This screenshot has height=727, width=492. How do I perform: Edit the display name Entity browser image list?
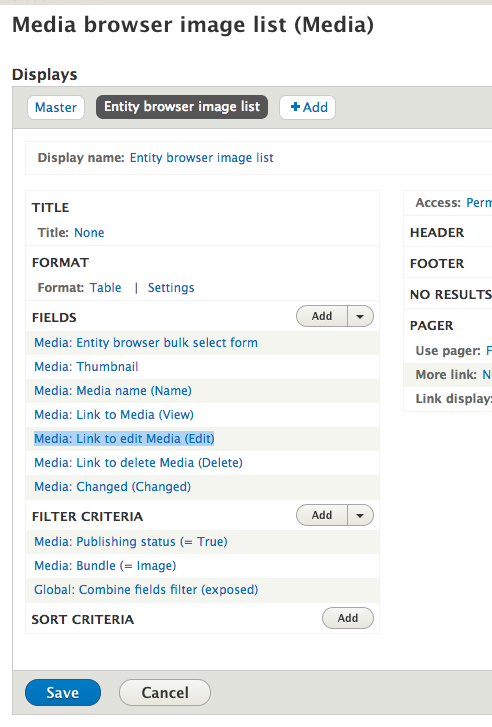(201, 158)
